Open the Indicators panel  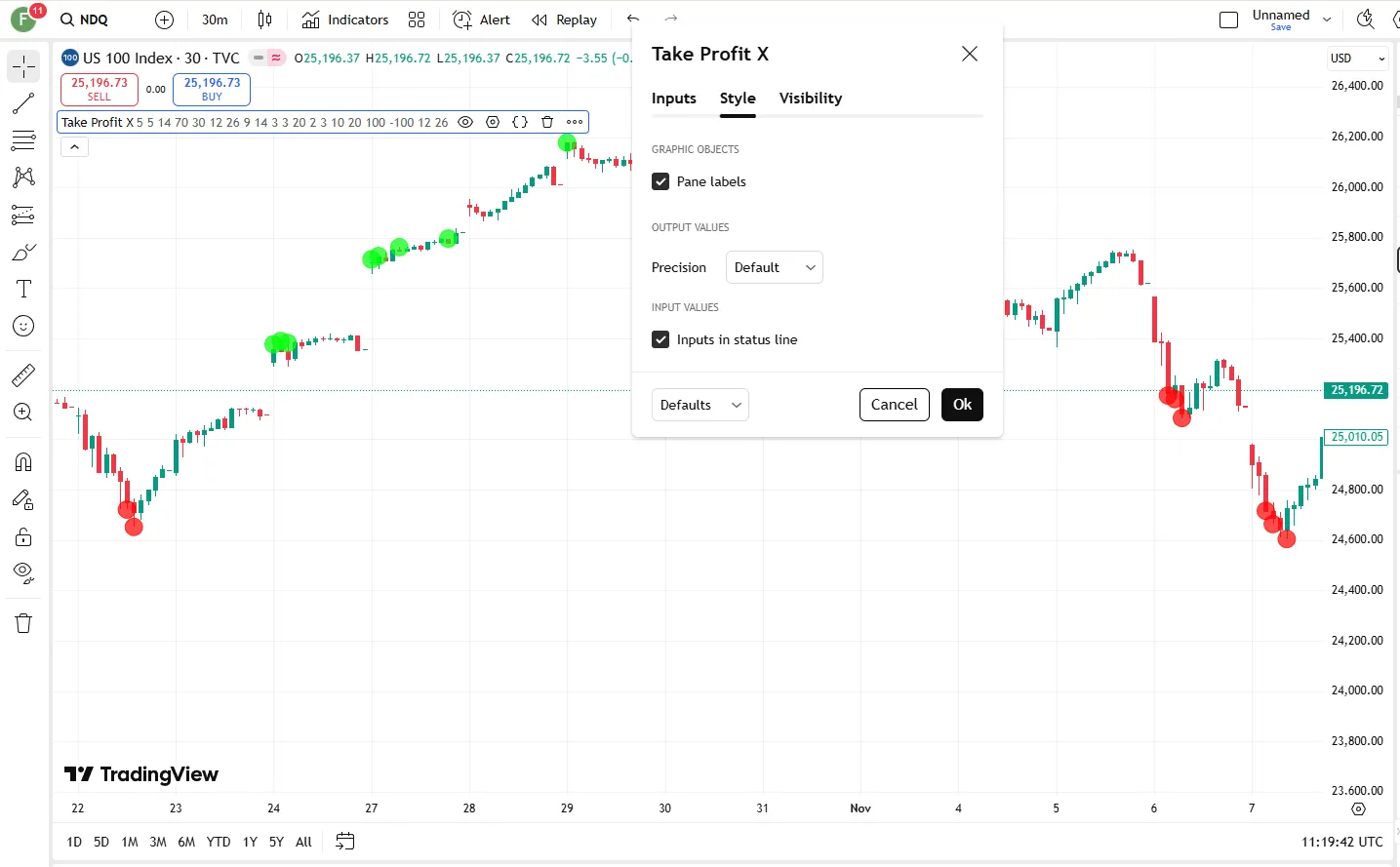click(348, 20)
